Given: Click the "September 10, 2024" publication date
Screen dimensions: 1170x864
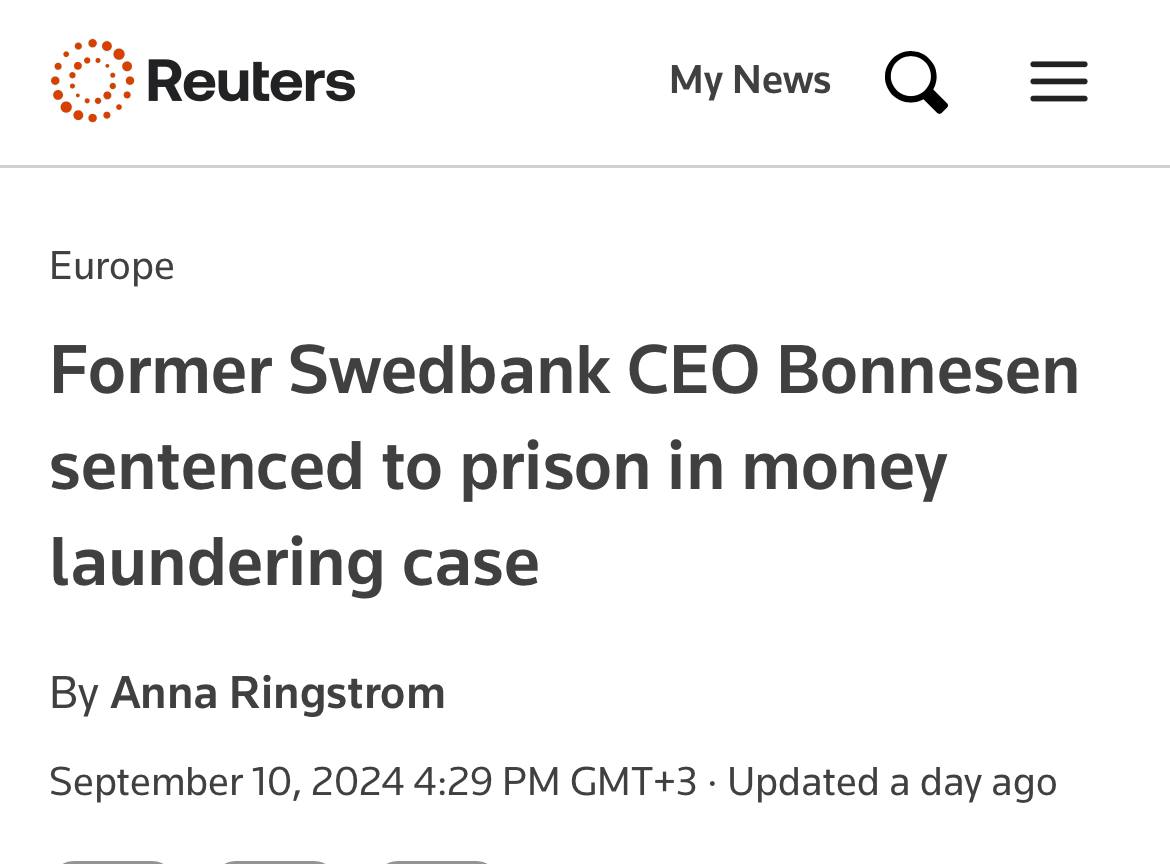Looking at the screenshot, I should point(226,782).
